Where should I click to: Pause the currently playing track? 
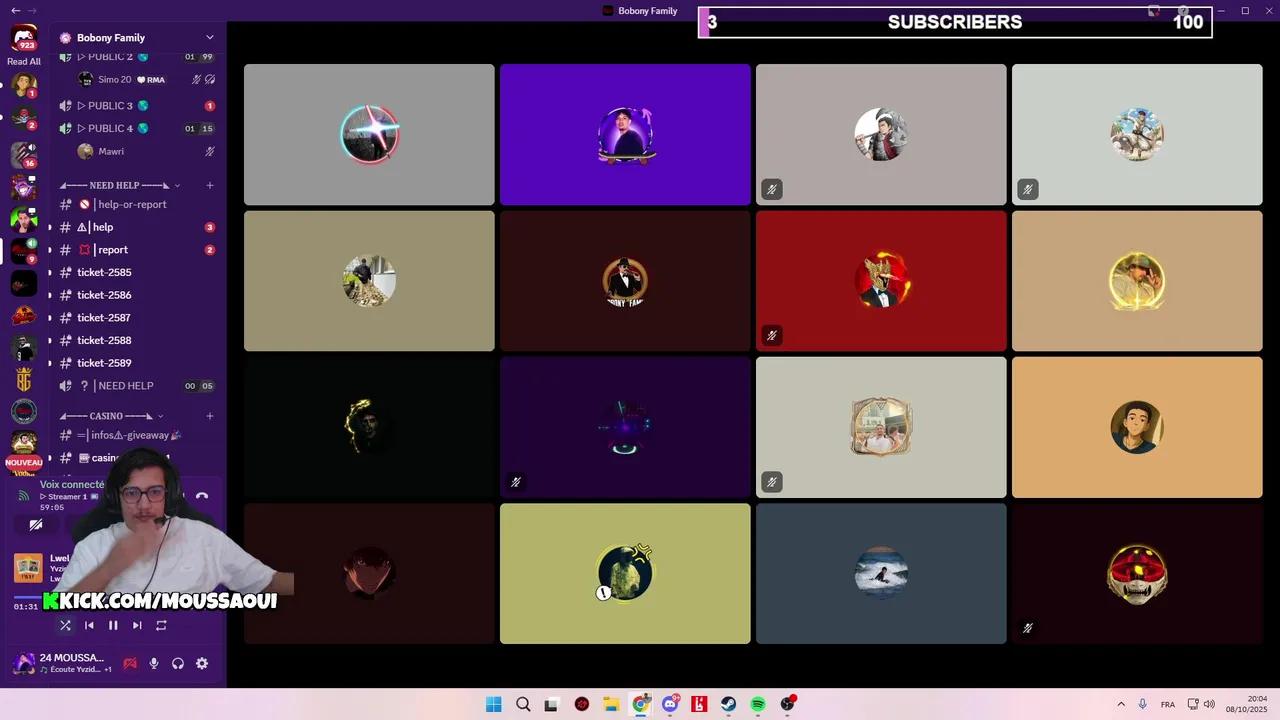pos(113,625)
